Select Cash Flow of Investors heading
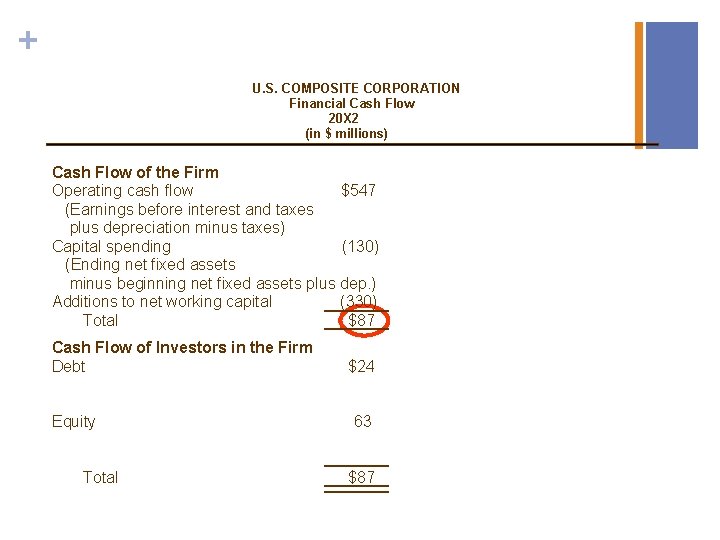 tap(182, 347)
